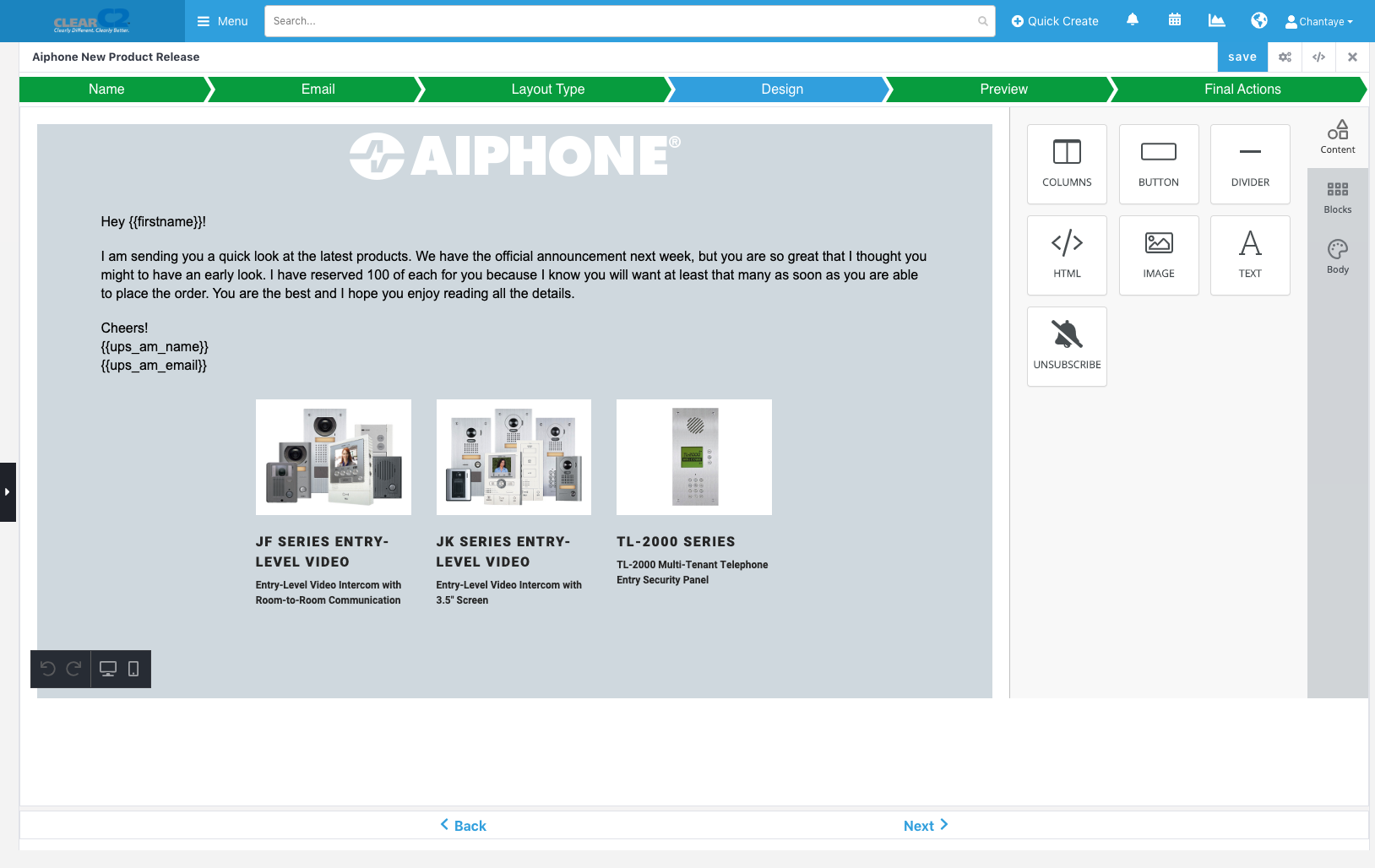Click the Next link
Screen dimensions: 1375x868
926,825
